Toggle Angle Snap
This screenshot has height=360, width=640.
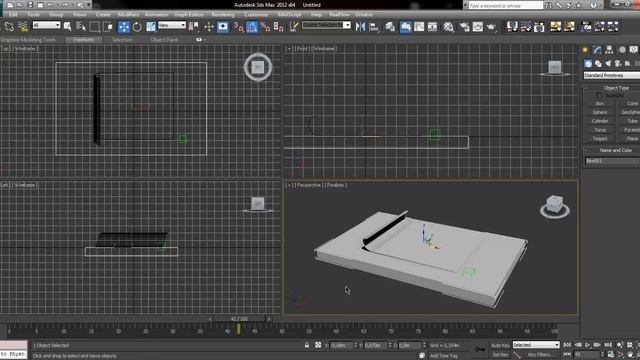(x=252, y=27)
